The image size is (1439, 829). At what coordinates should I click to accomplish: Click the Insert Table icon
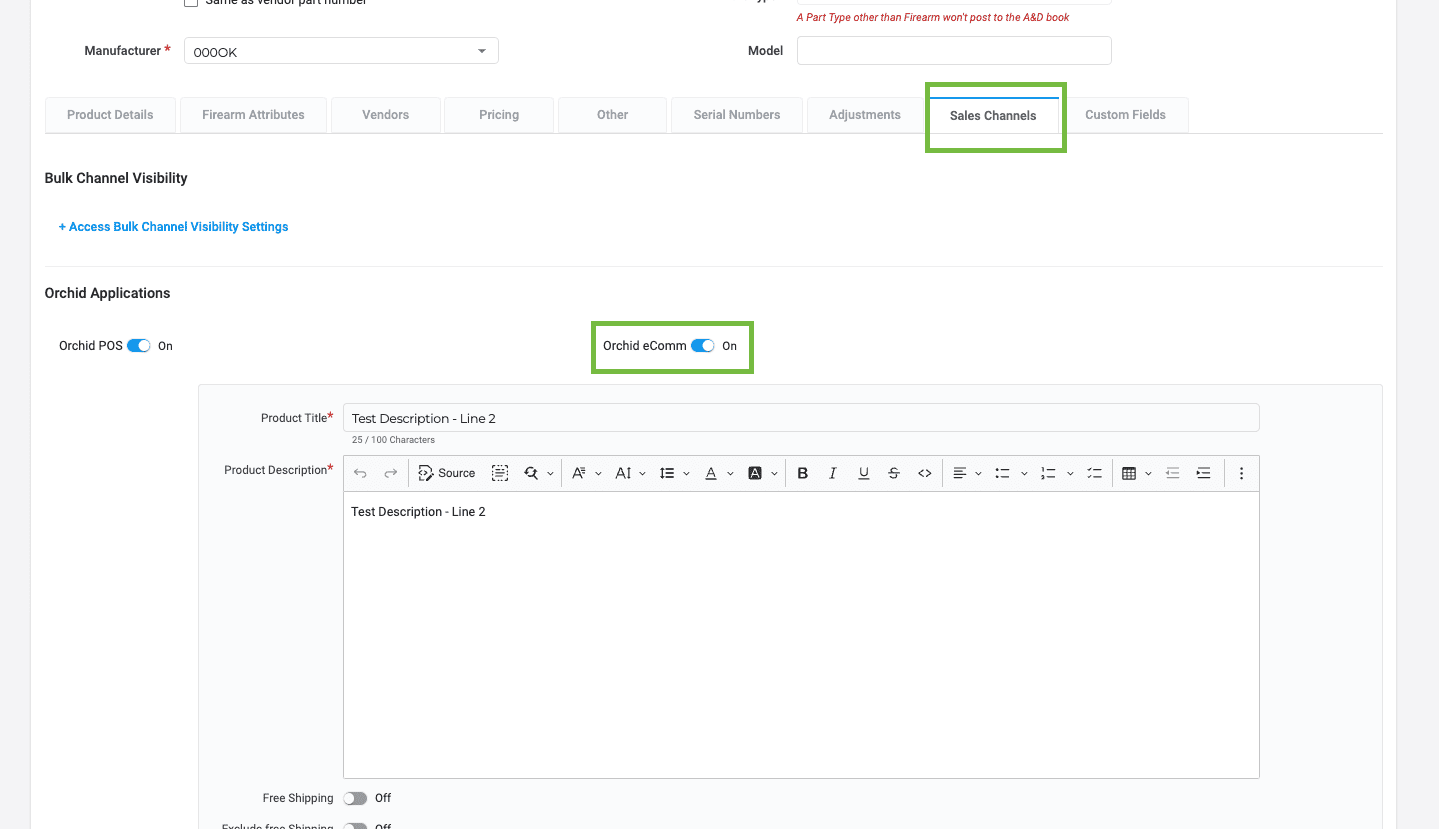coord(1129,473)
